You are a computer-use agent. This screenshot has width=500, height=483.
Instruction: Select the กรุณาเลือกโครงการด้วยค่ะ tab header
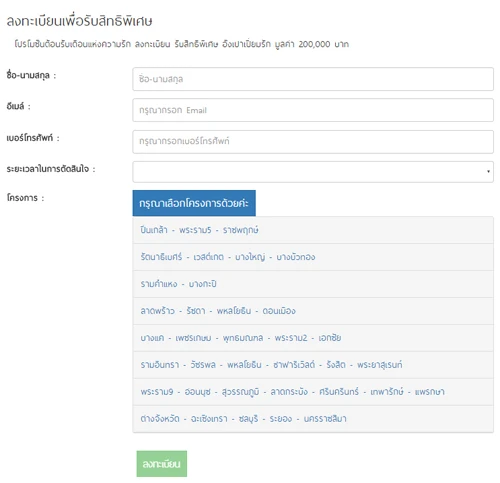194,203
